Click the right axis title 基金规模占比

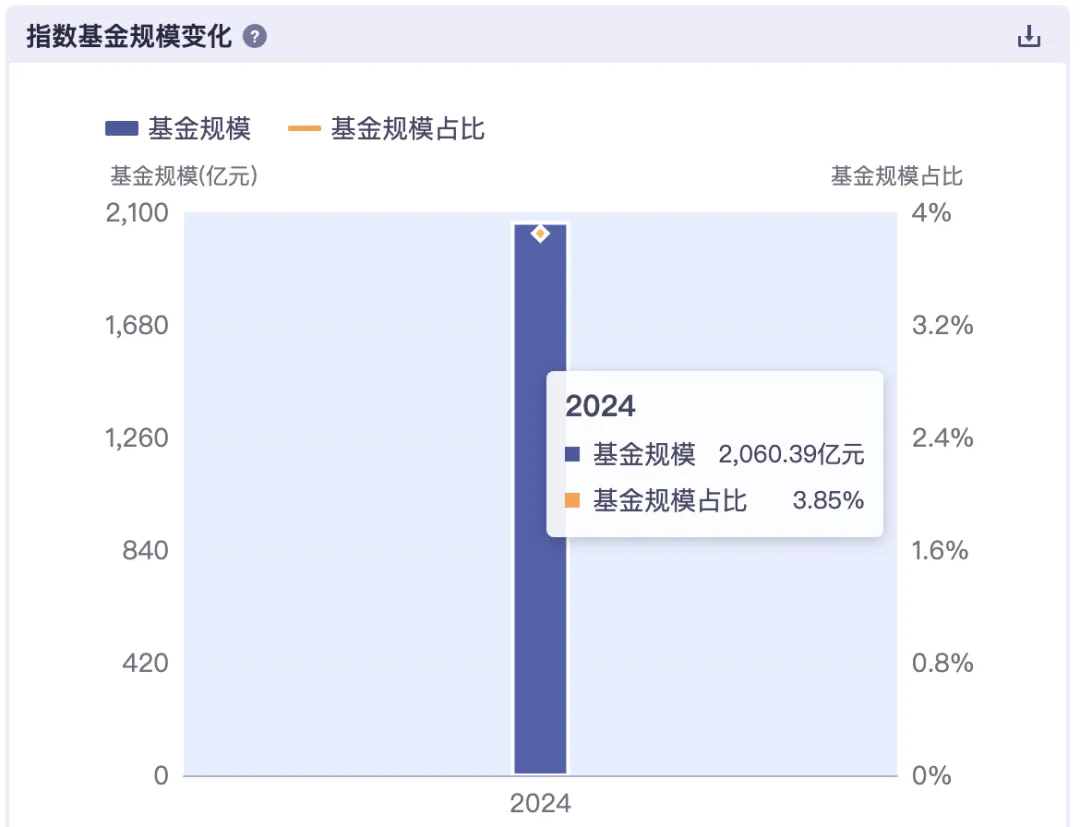(896, 176)
